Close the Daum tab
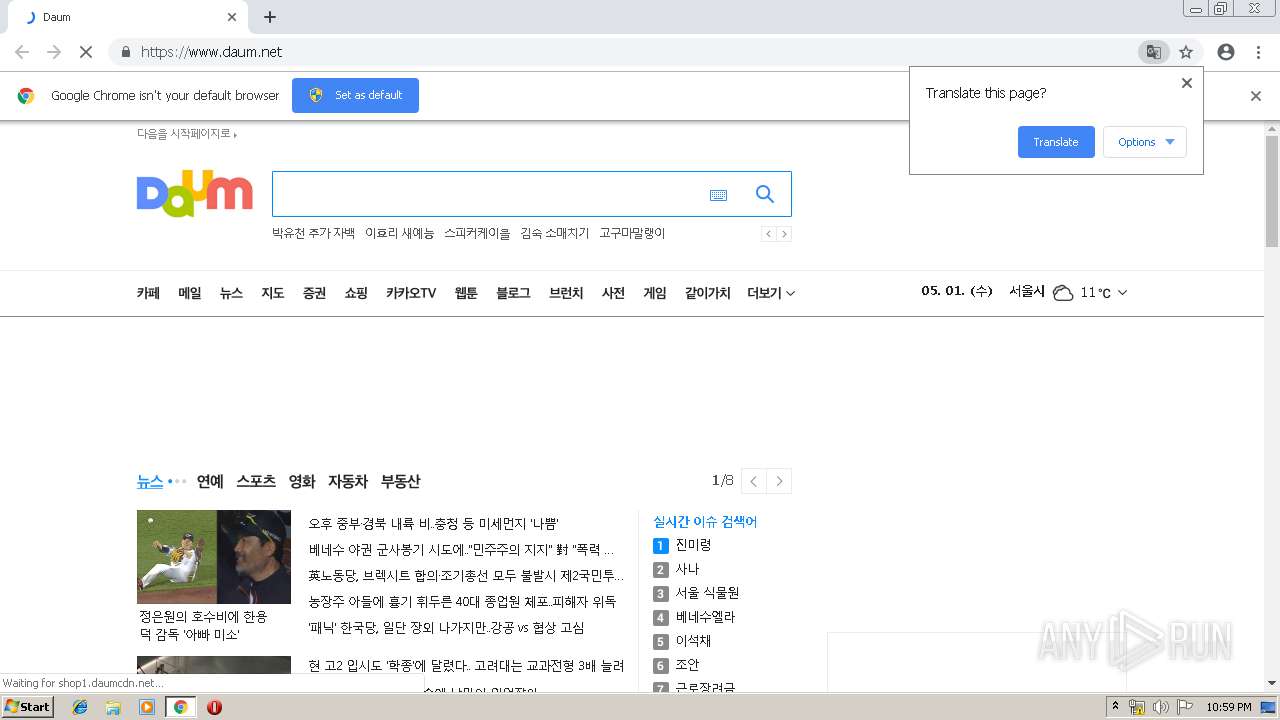The height and width of the screenshot is (720, 1280). 232,17
